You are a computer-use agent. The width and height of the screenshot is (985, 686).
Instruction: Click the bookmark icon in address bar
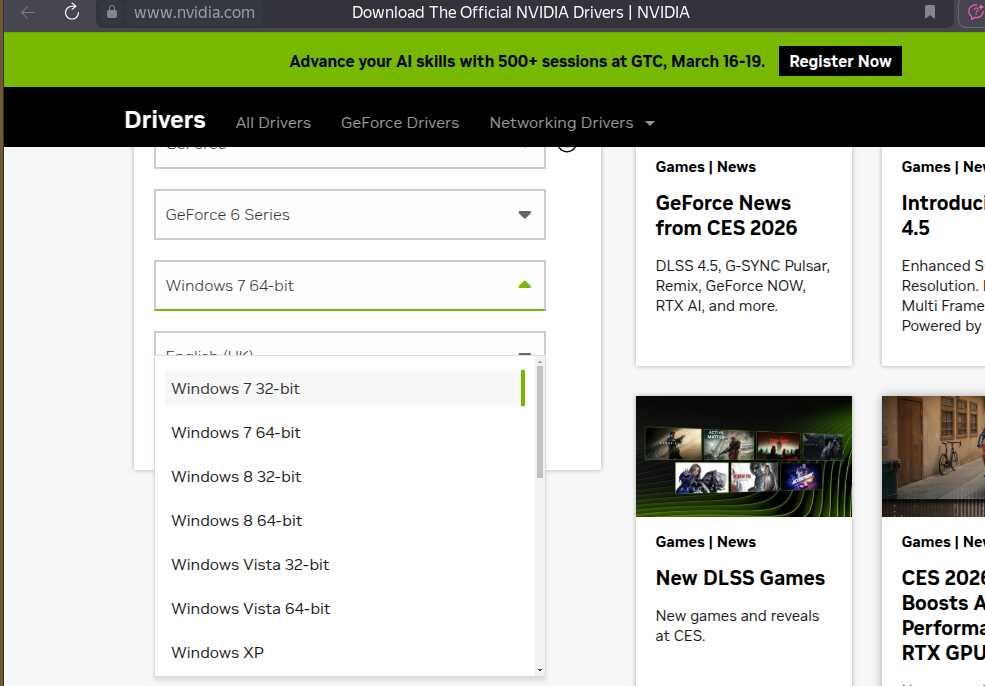click(930, 12)
